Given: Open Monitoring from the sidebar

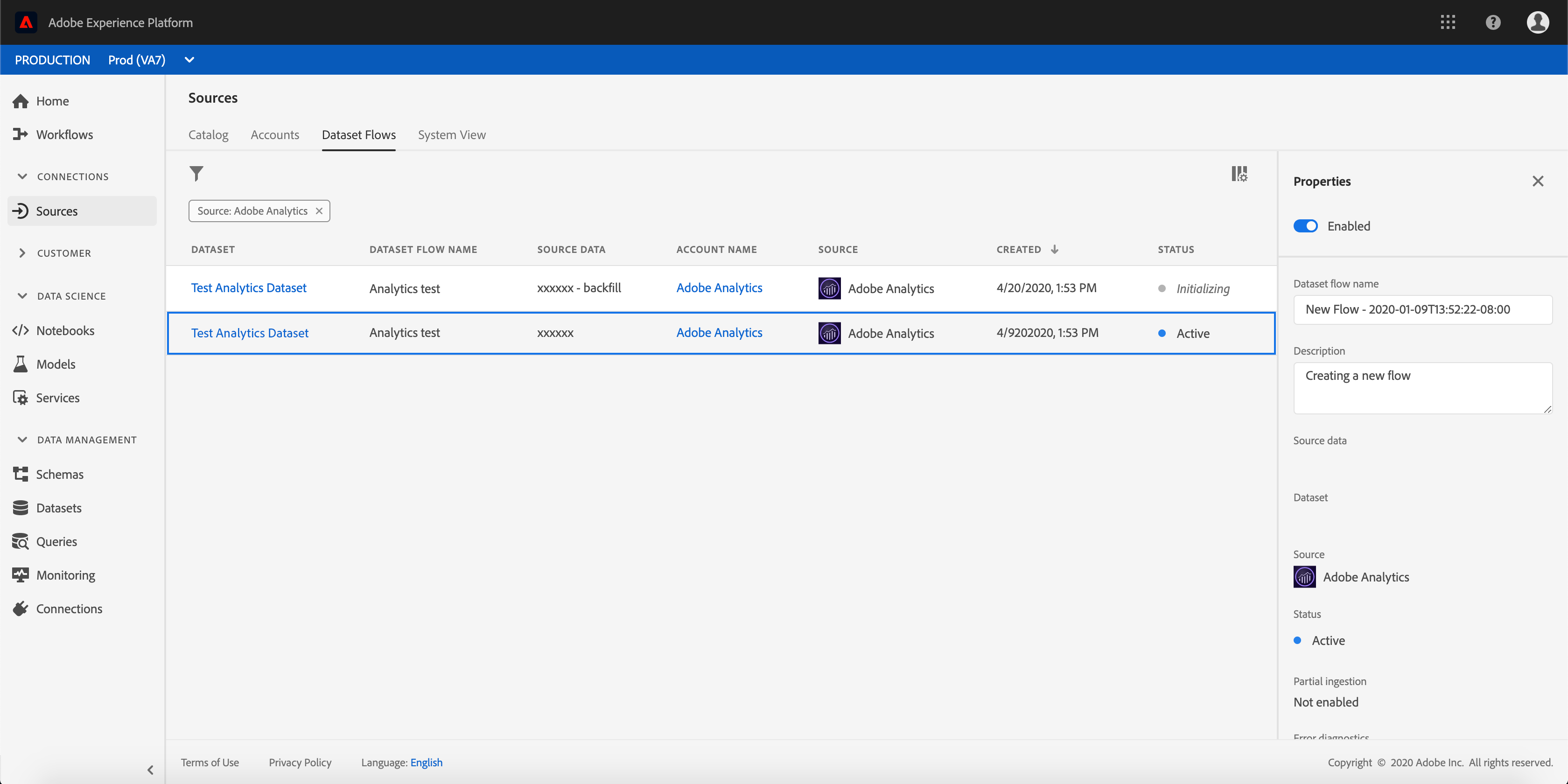Looking at the screenshot, I should (65, 574).
